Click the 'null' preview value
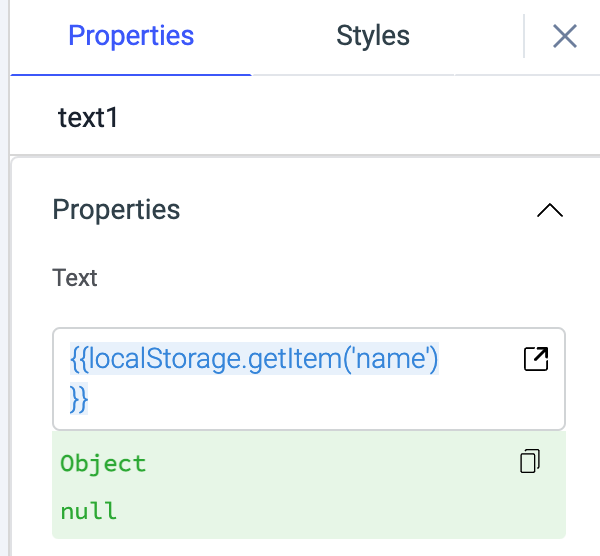600x556 pixels. [88, 511]
